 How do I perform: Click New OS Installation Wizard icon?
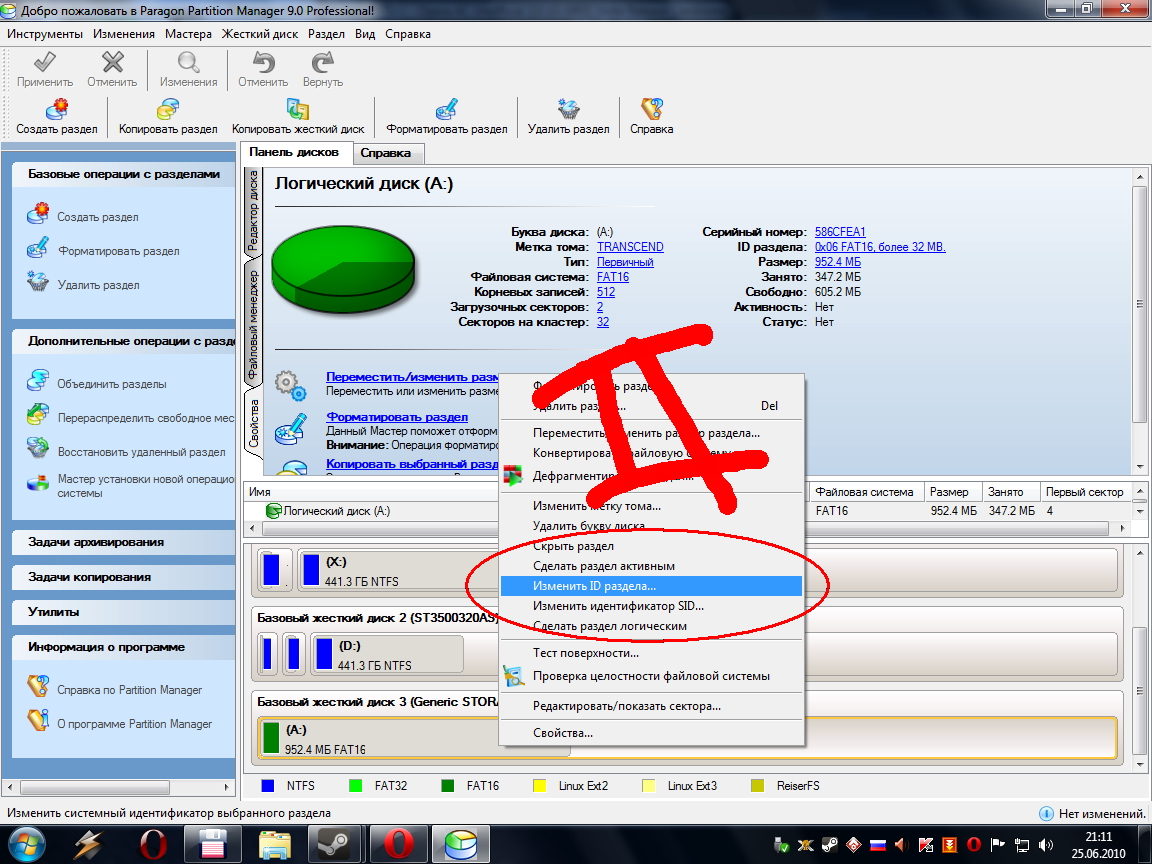37,483
